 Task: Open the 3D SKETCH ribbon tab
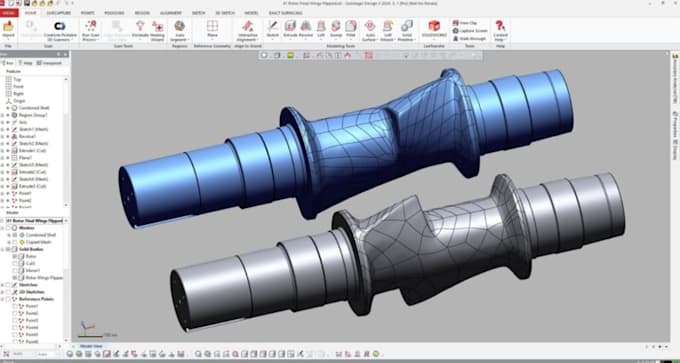pos(225,13)
